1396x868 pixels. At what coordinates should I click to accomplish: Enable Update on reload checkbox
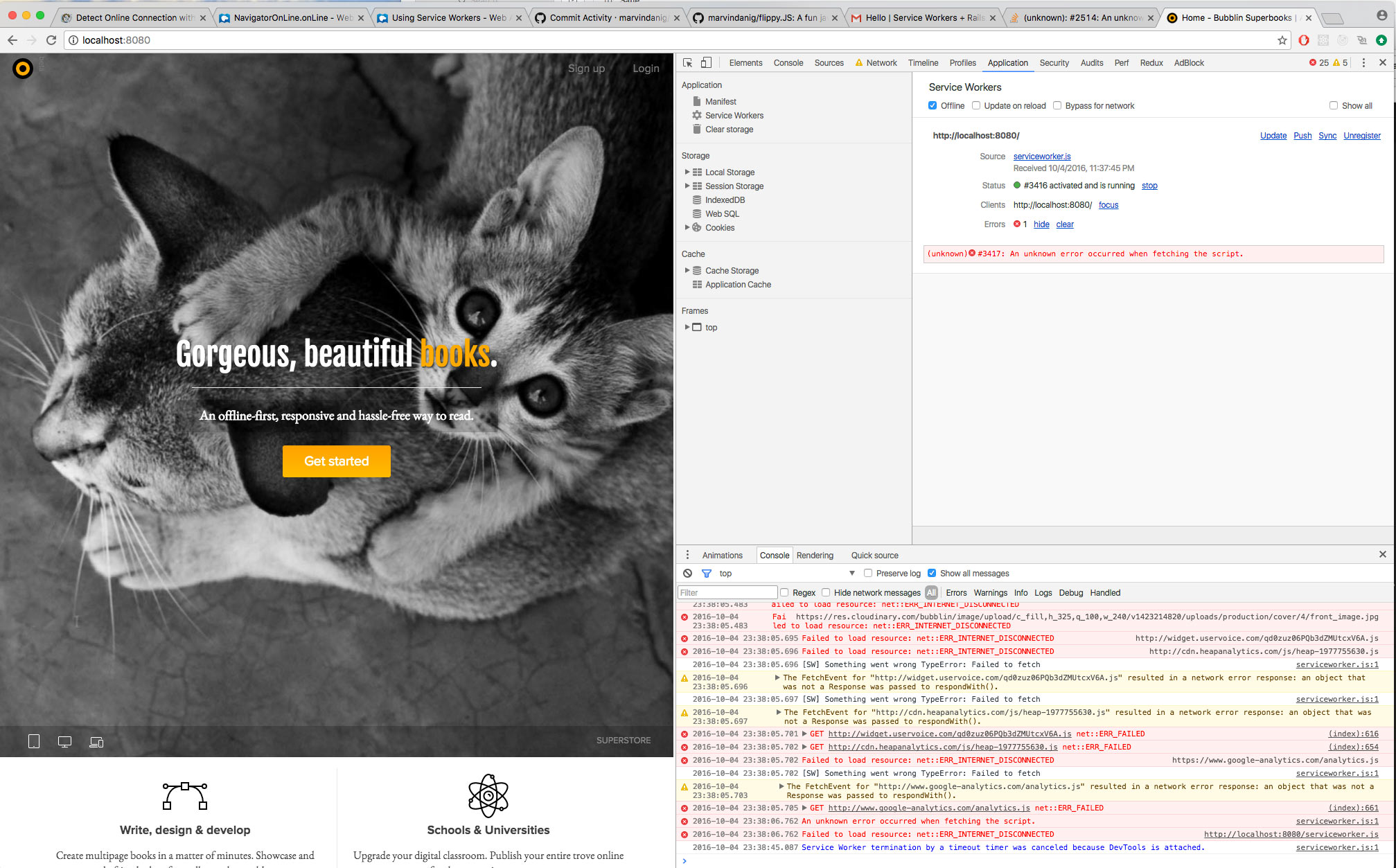976,106
